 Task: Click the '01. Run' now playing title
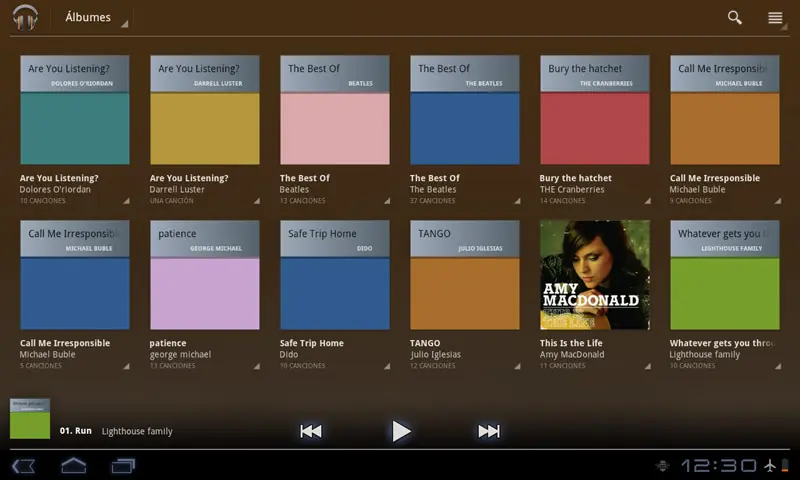76,431
